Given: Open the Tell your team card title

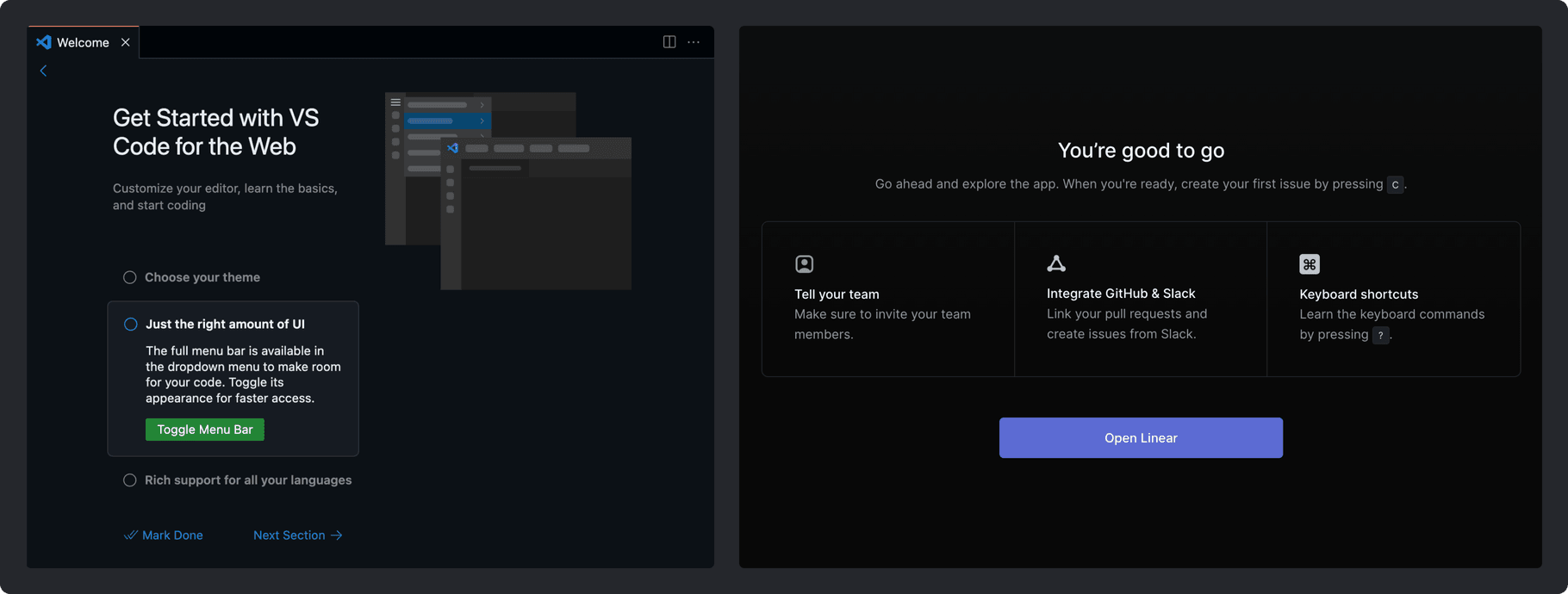Looking at the screenshot, I should point(837,294).
